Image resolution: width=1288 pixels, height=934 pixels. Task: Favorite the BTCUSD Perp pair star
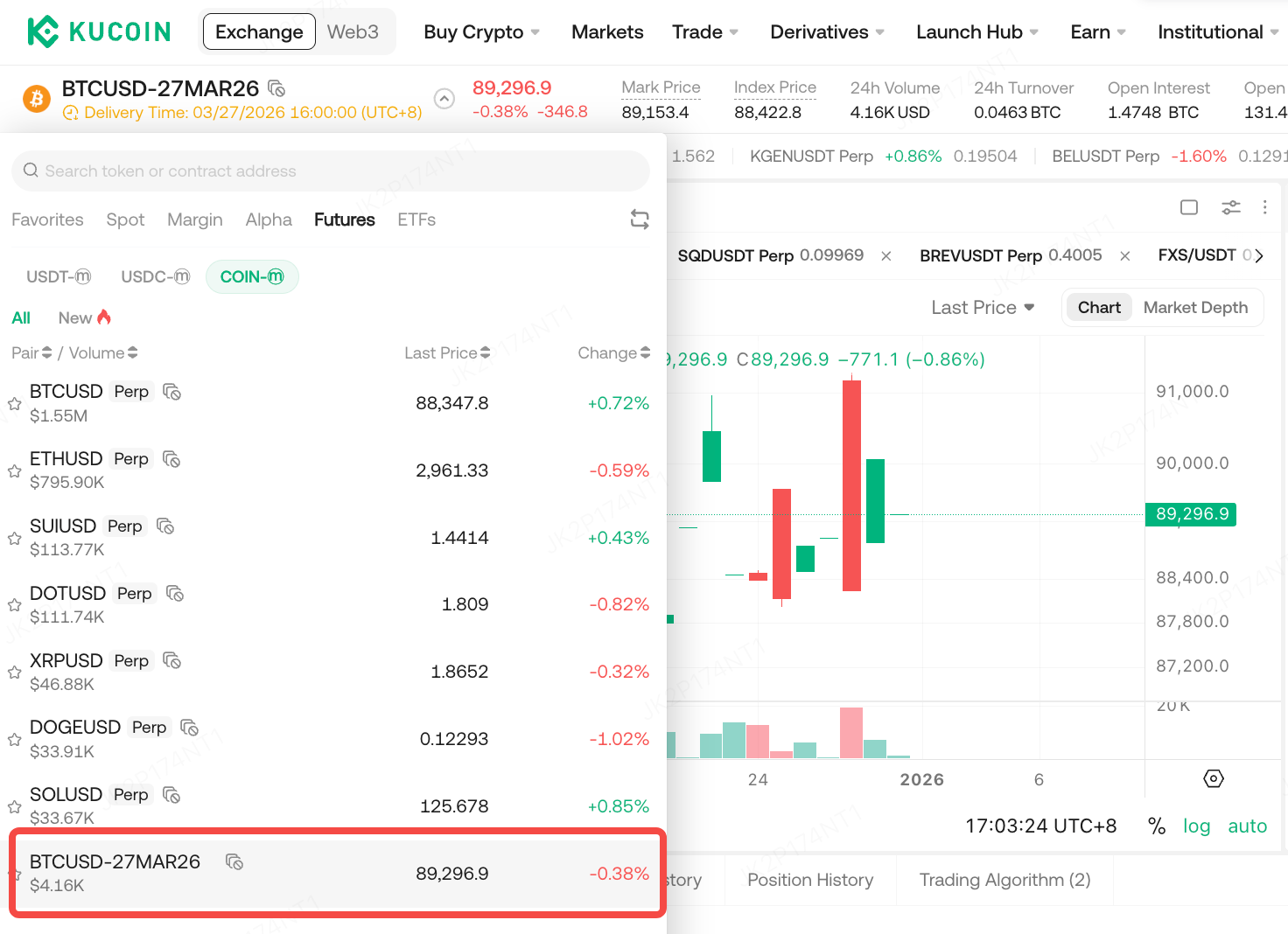15,404
